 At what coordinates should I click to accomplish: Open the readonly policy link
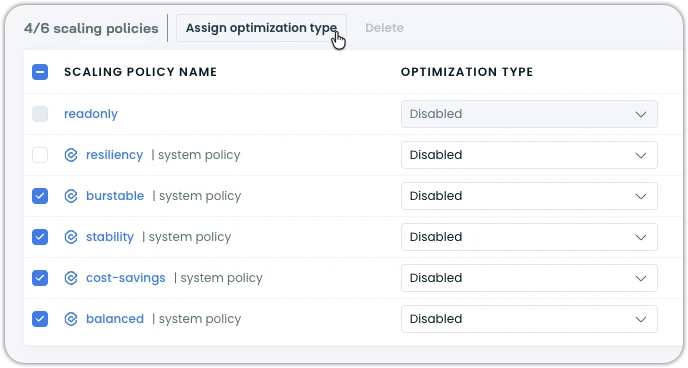tap(91, 114)
